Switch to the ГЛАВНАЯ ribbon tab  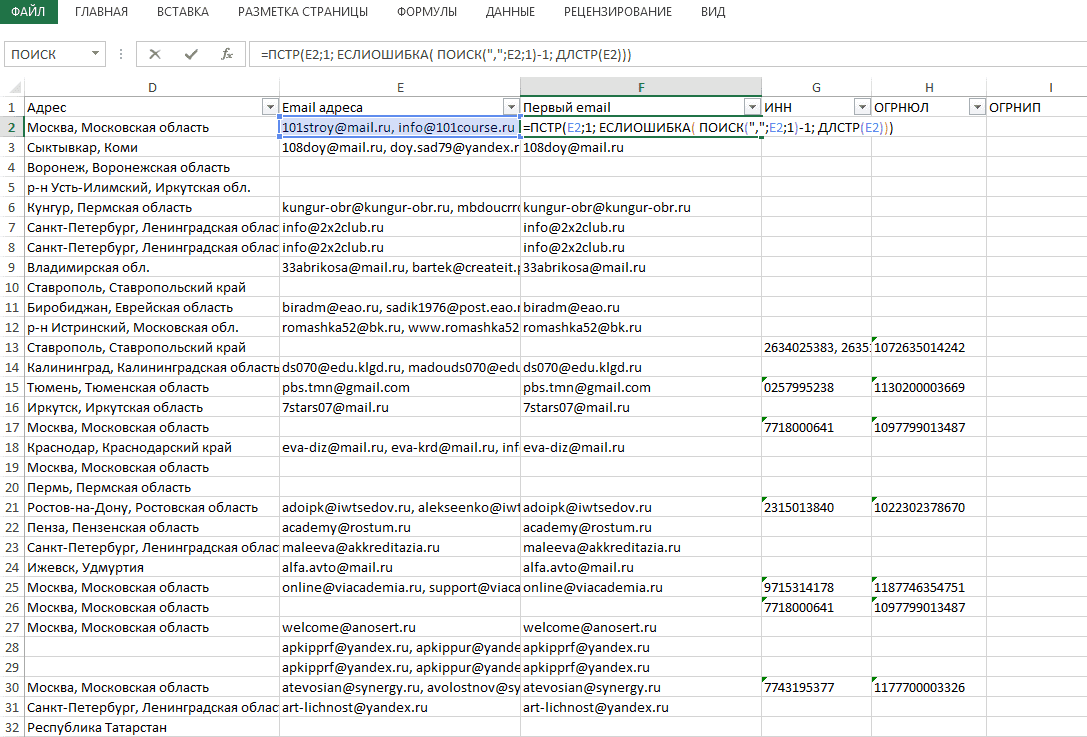point(101,12)
